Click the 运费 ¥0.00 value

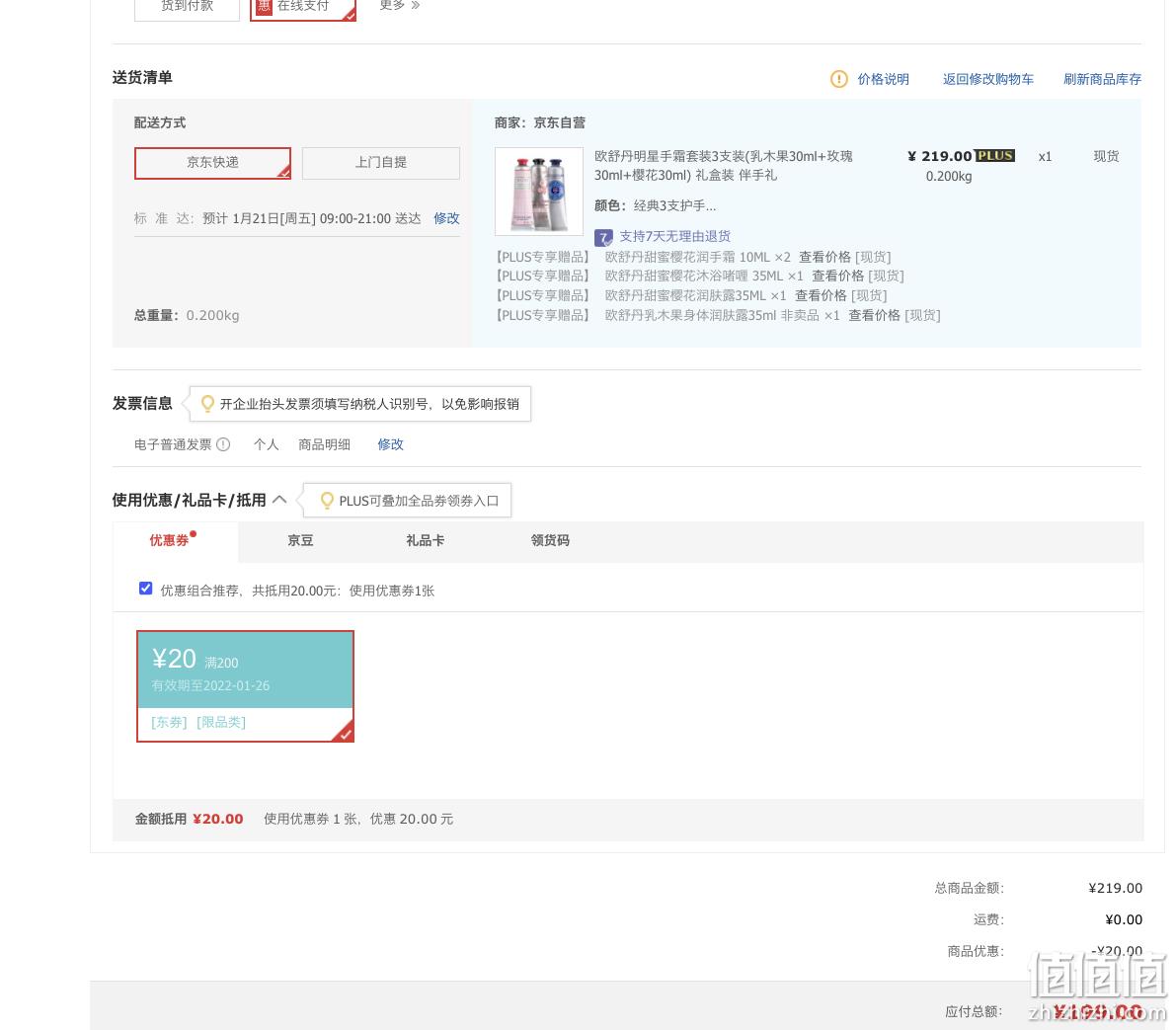(x=1124, y=919)
